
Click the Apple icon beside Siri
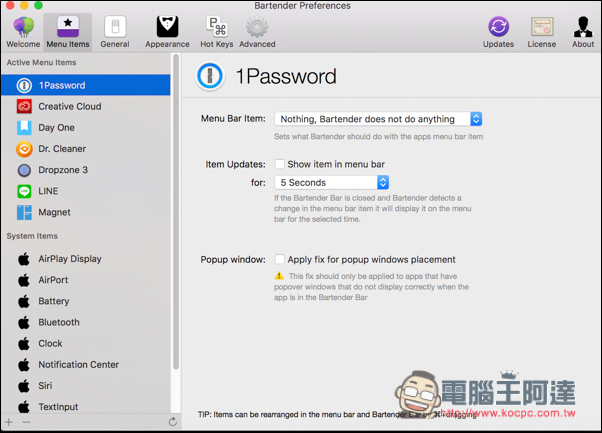coord(24,386)
